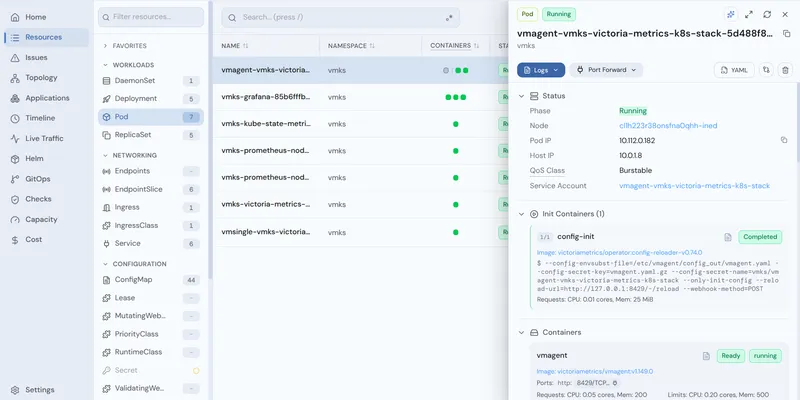Viewport: 800px width, 400px height.
Task: Select IngressClass resource type
Action: [x=151, y=226]
